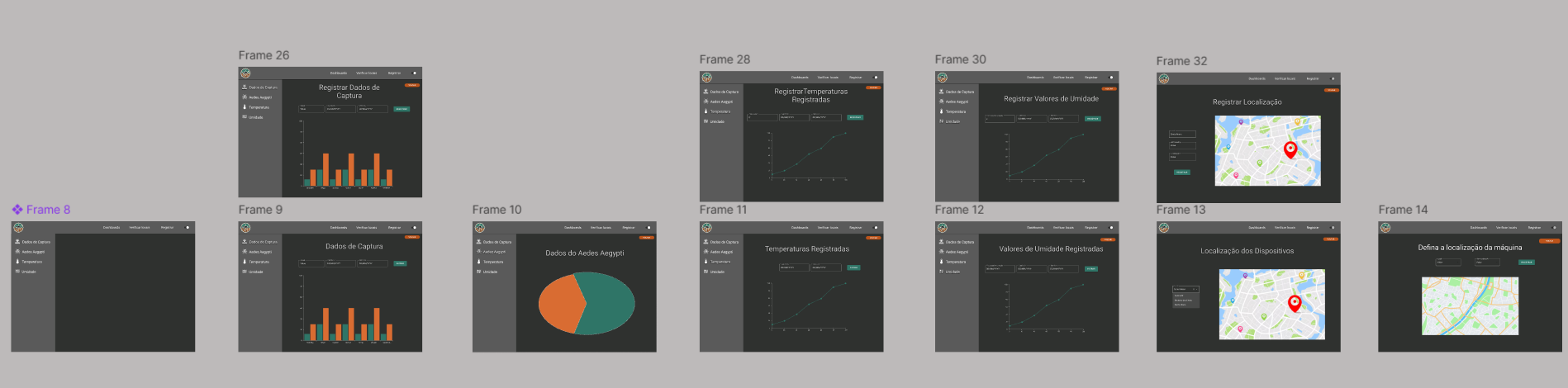Open the device dropdown in Frame 13
Viewport: 1568px width, 388px height.
coord(1185,289)
